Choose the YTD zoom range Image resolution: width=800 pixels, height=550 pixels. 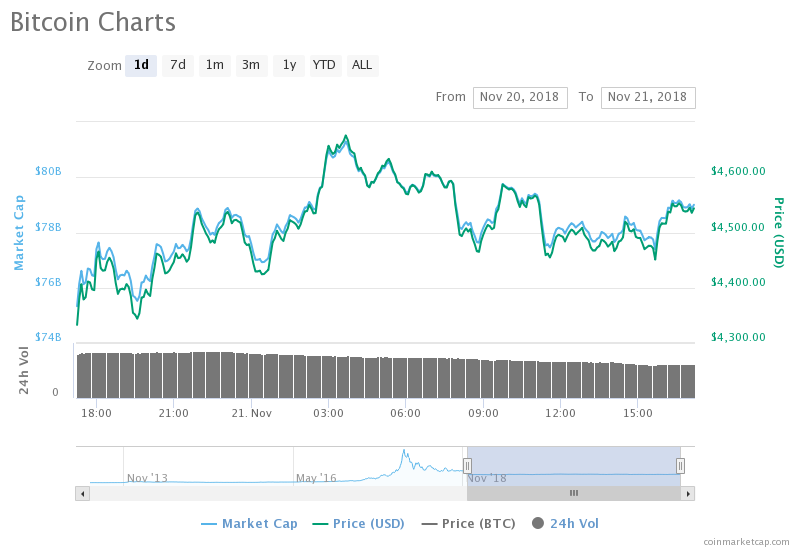(x=326, y=65)
